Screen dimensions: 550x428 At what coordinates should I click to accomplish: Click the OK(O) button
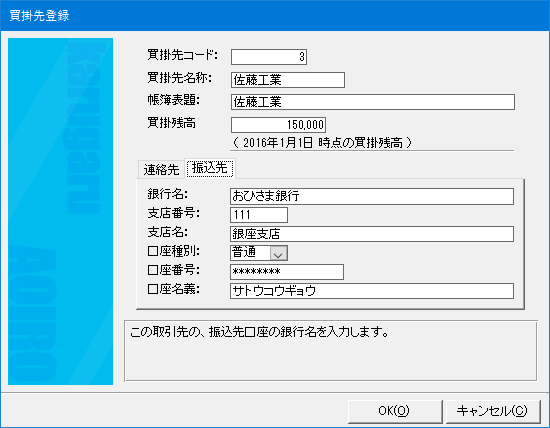[x=395, y=411]
